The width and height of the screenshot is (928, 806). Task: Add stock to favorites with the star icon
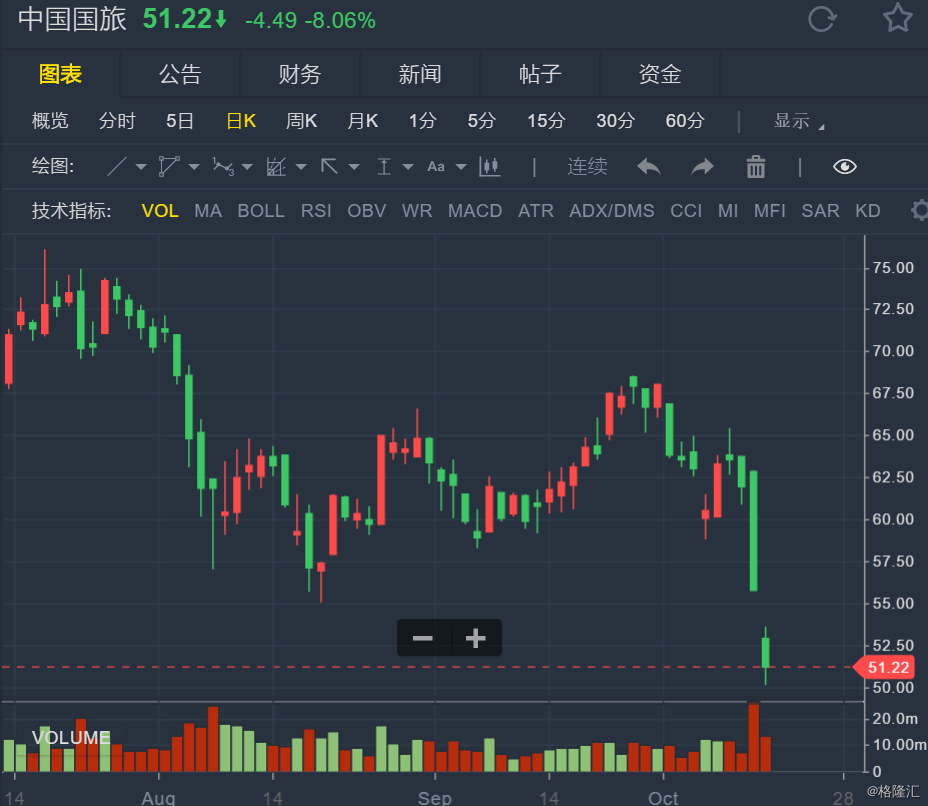coord(897,19)
